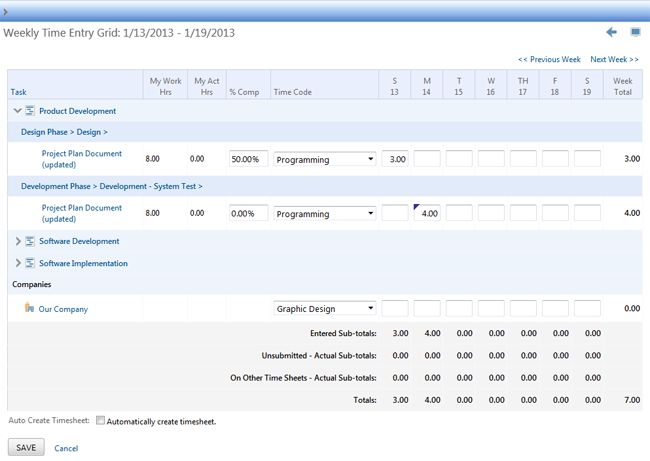Click the SAVE button

click(x=26, y=448)
